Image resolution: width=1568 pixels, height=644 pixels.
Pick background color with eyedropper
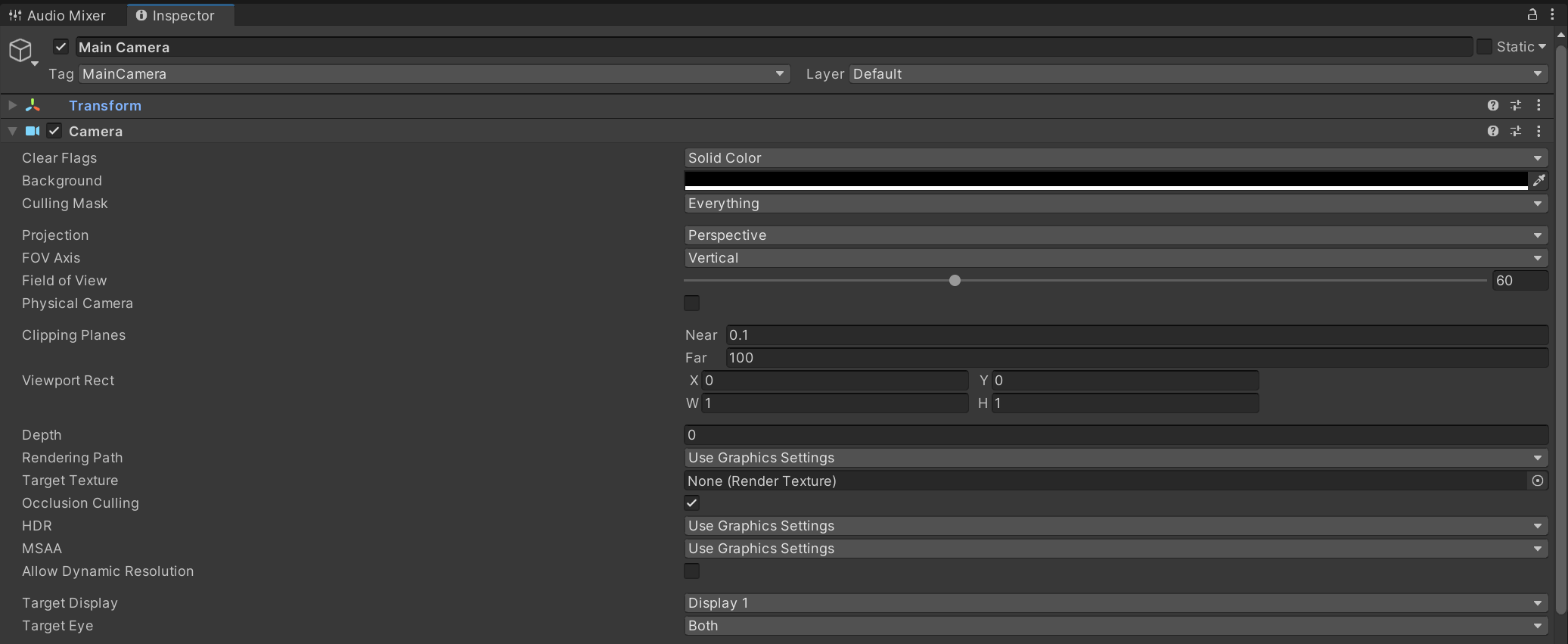(1539, 180)
